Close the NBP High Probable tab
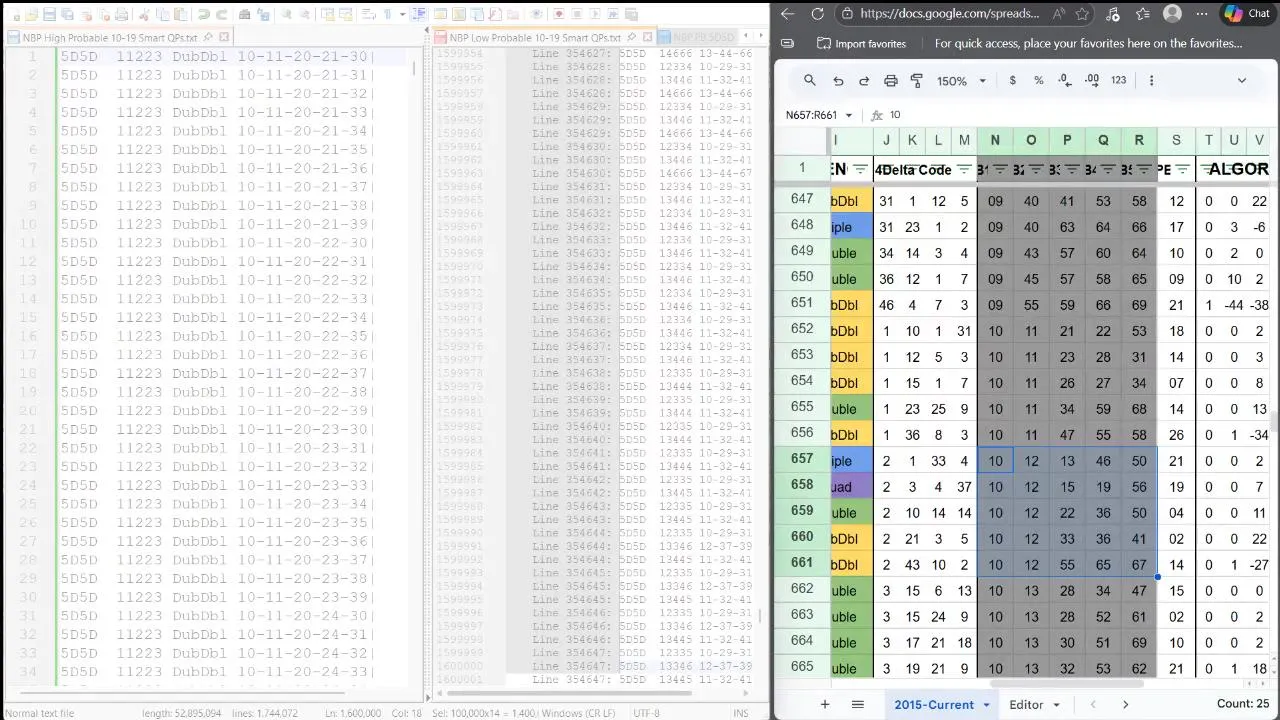 (x=224, y=37)
